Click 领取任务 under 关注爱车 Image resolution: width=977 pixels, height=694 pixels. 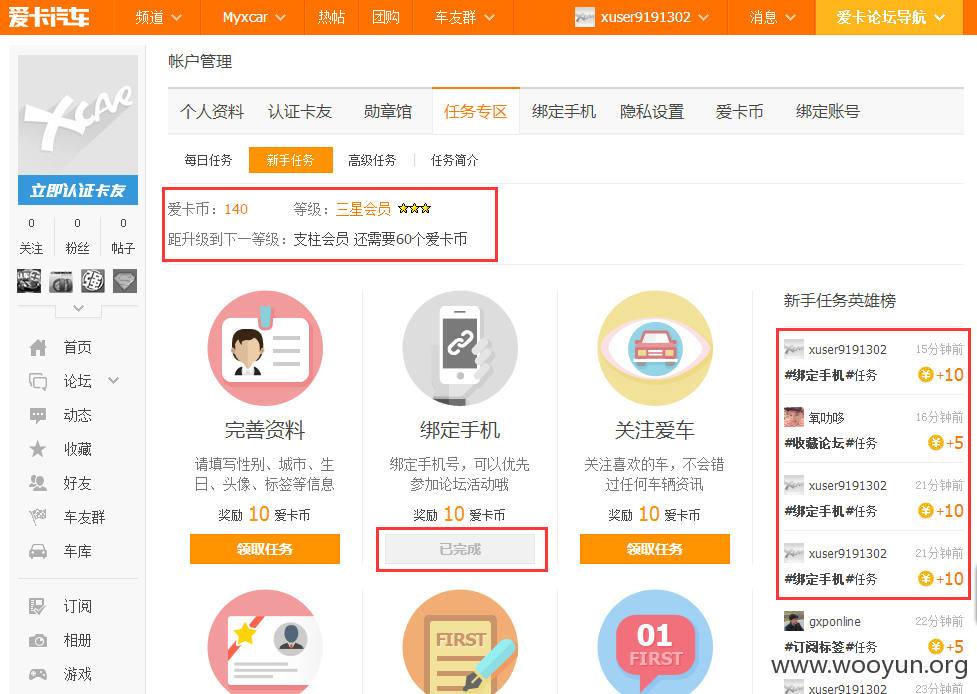pos(655,549)
